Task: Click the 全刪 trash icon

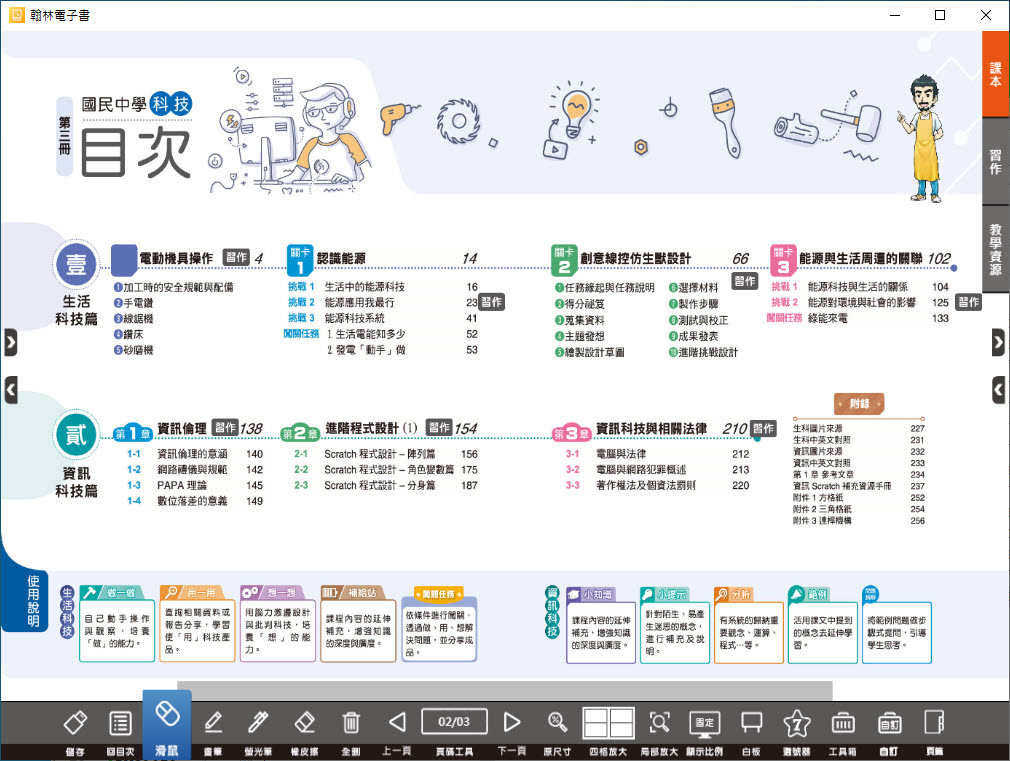Action: [x=350, y=724]
